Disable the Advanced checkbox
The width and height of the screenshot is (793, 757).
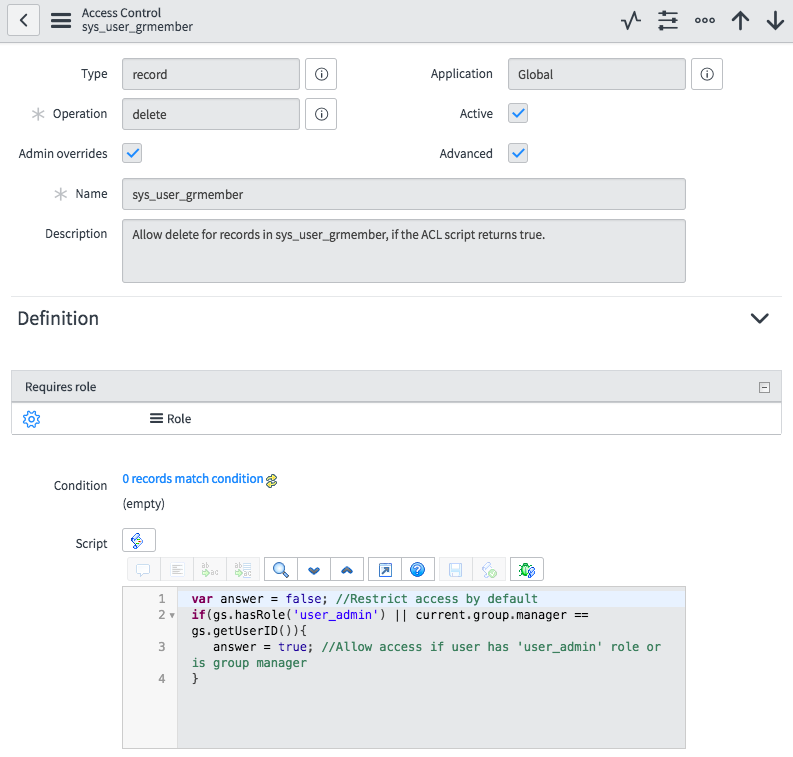coord(518,153)
